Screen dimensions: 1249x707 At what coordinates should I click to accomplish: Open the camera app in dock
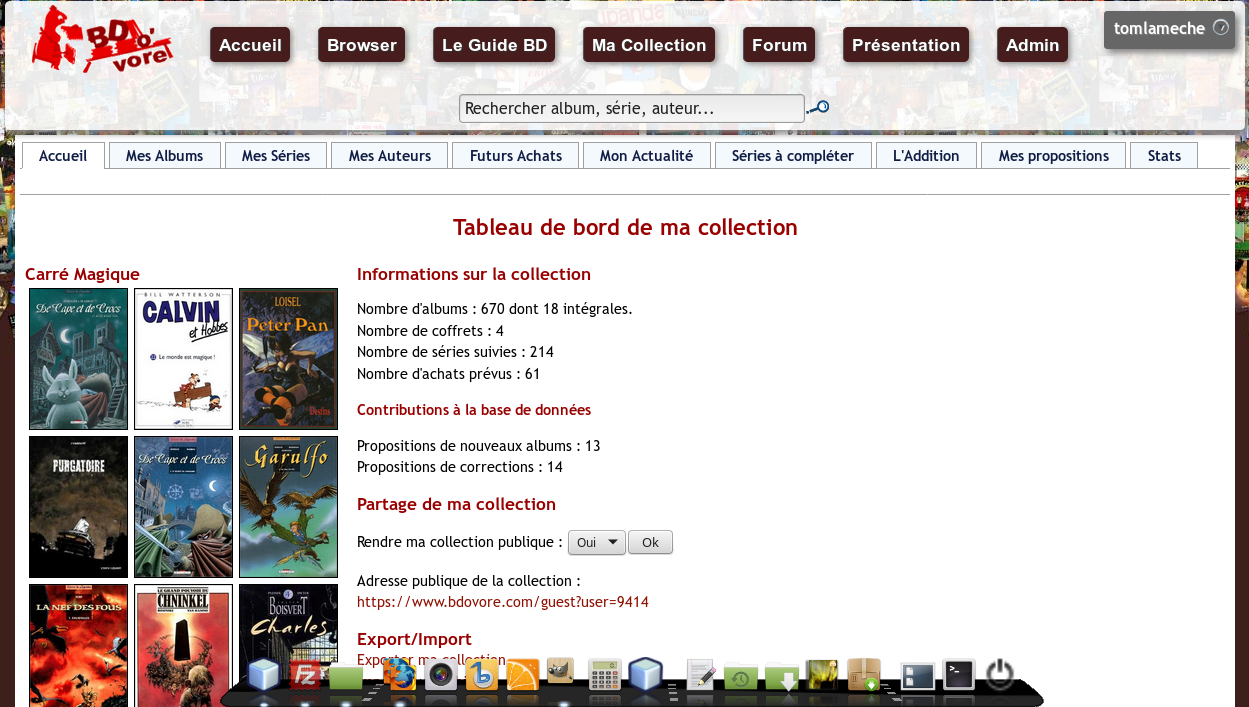click(441, 675)
